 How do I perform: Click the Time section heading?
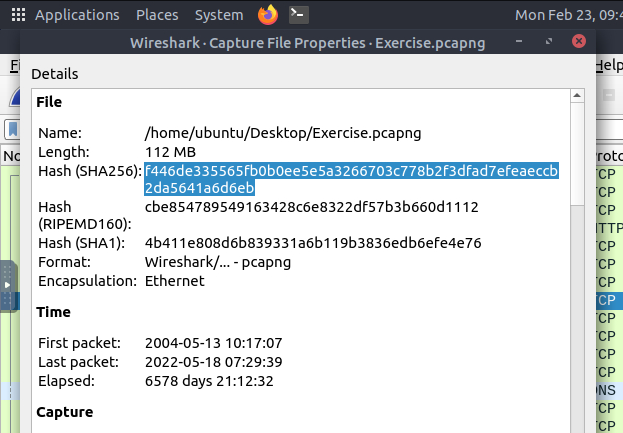point(53,312)
